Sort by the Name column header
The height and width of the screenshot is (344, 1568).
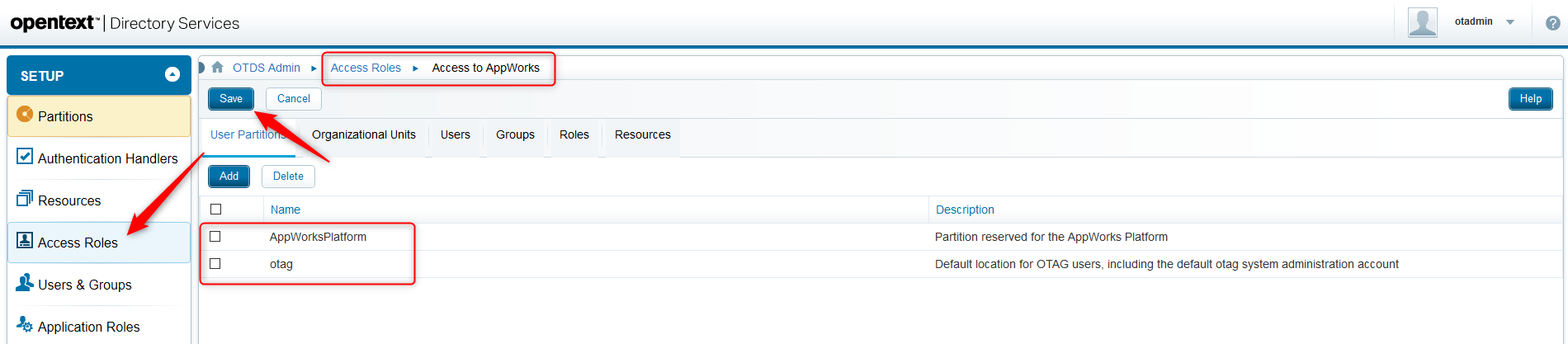286,210
